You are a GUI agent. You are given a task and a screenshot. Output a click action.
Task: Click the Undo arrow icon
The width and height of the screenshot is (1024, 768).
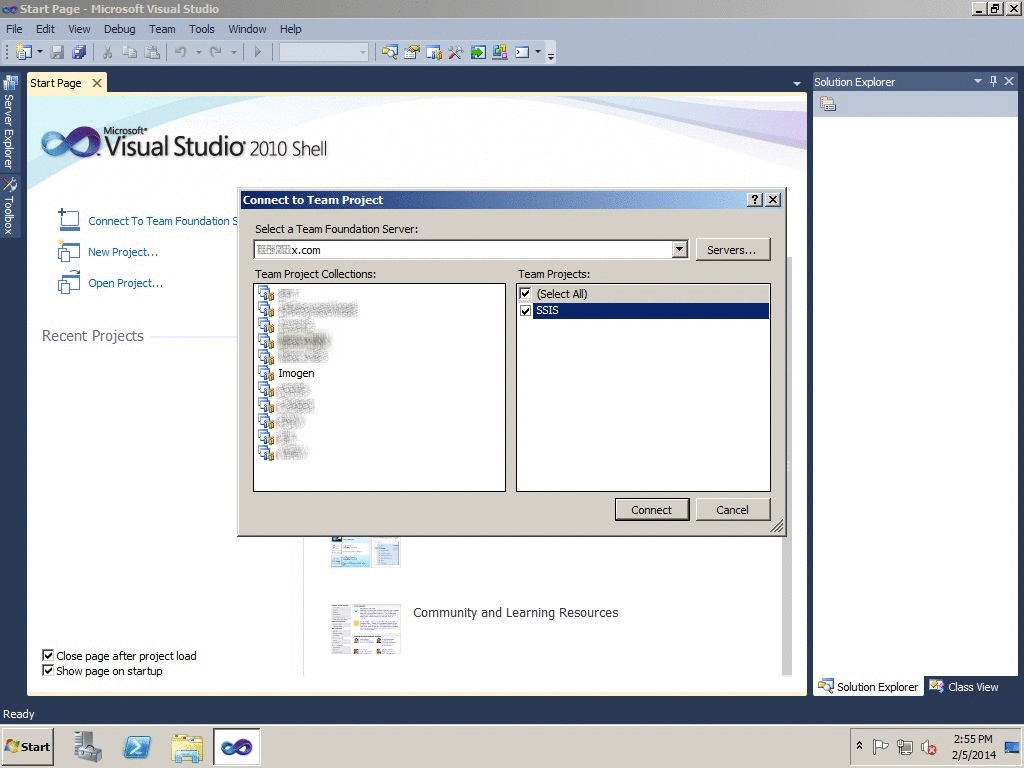point(181,52)
